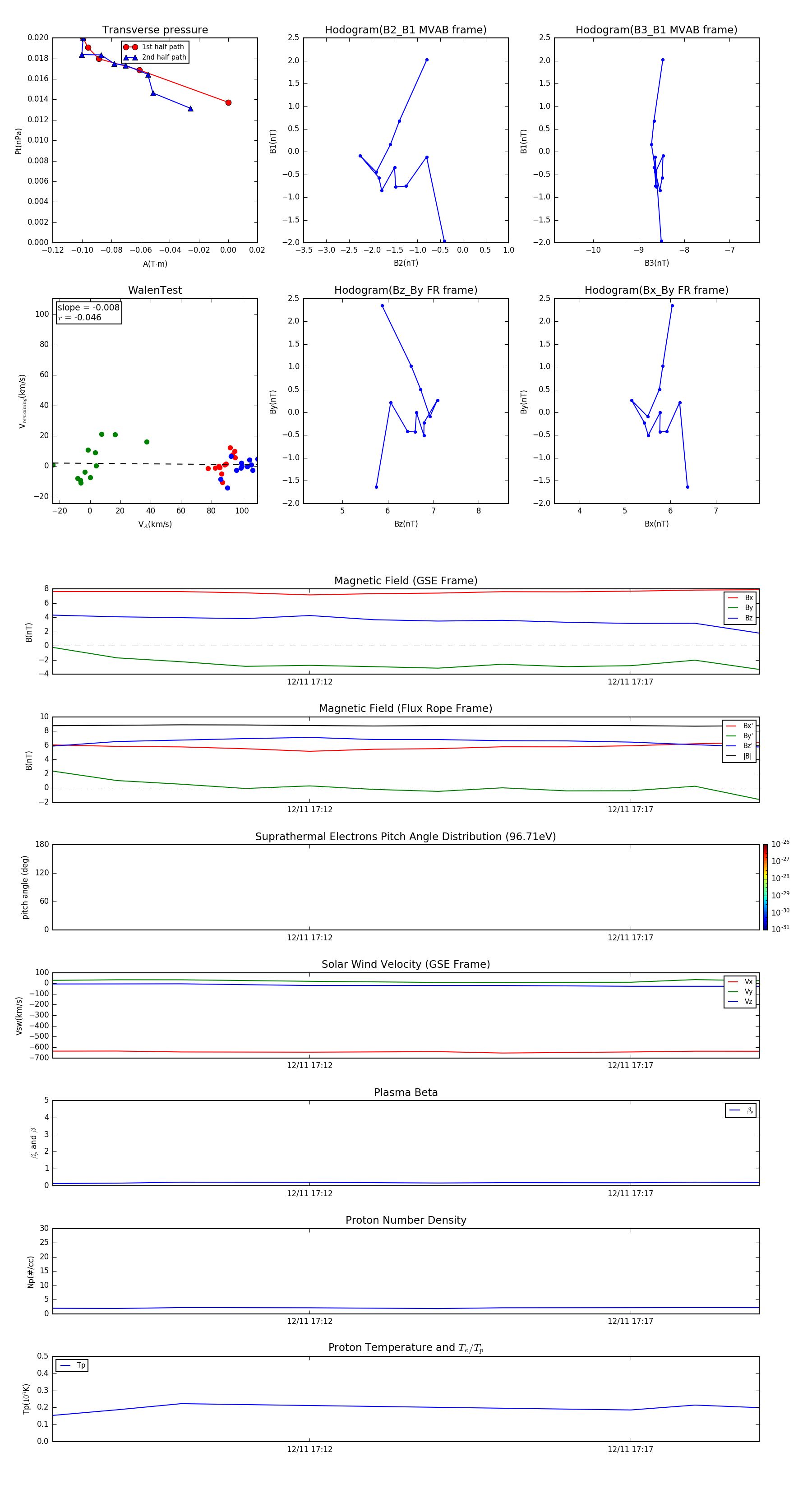The image size is (812, 1489).
Task: Select the "Hodogram(Bz_By FR frame)" title
Action: [406, 290]
